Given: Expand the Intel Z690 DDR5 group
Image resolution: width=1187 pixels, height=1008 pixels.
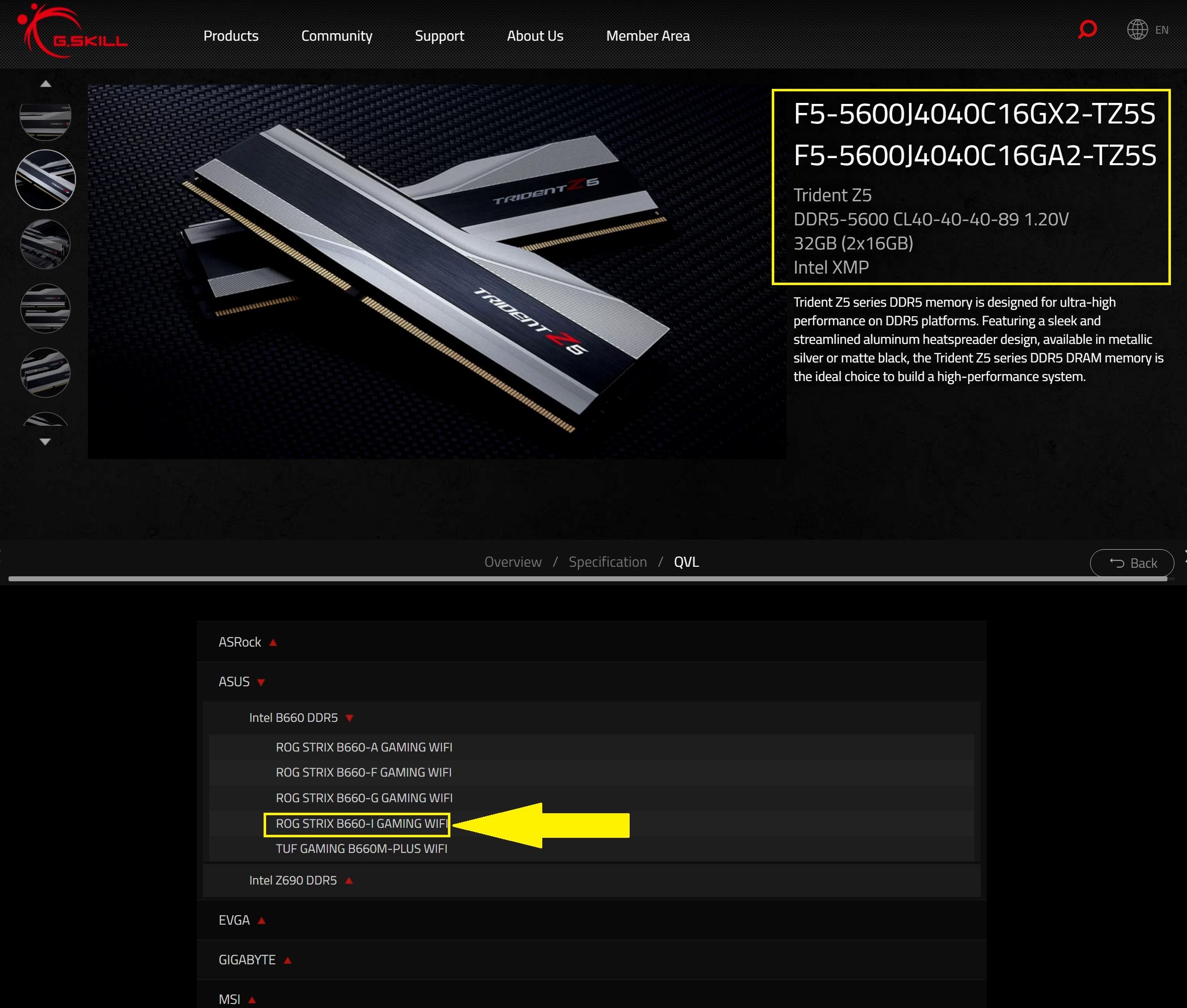Looking at the screenshot, I should 591,880.
